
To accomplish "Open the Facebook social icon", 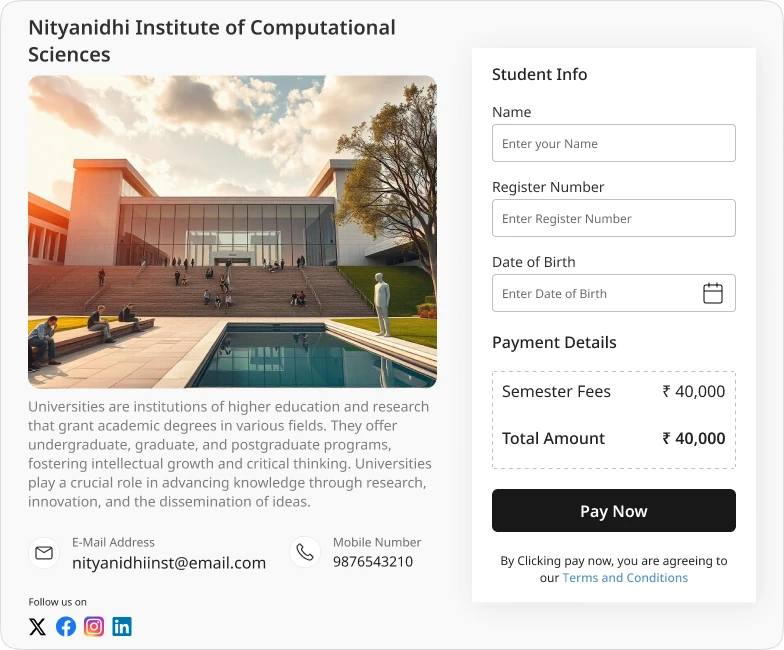I will (66, 626).
